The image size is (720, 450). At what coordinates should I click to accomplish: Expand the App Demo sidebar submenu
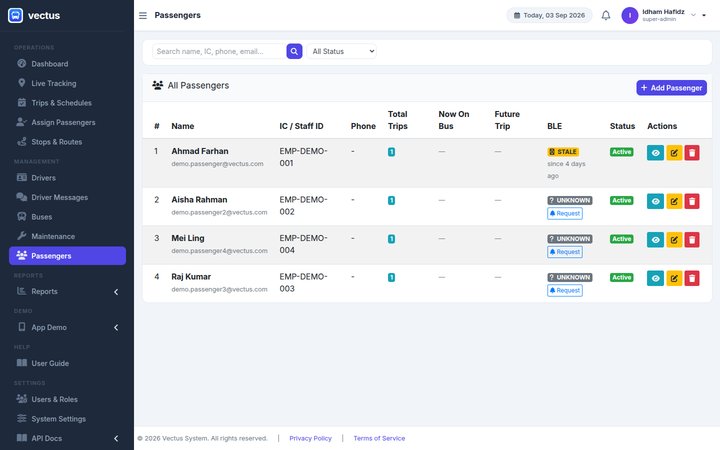[x=116, y=327]
